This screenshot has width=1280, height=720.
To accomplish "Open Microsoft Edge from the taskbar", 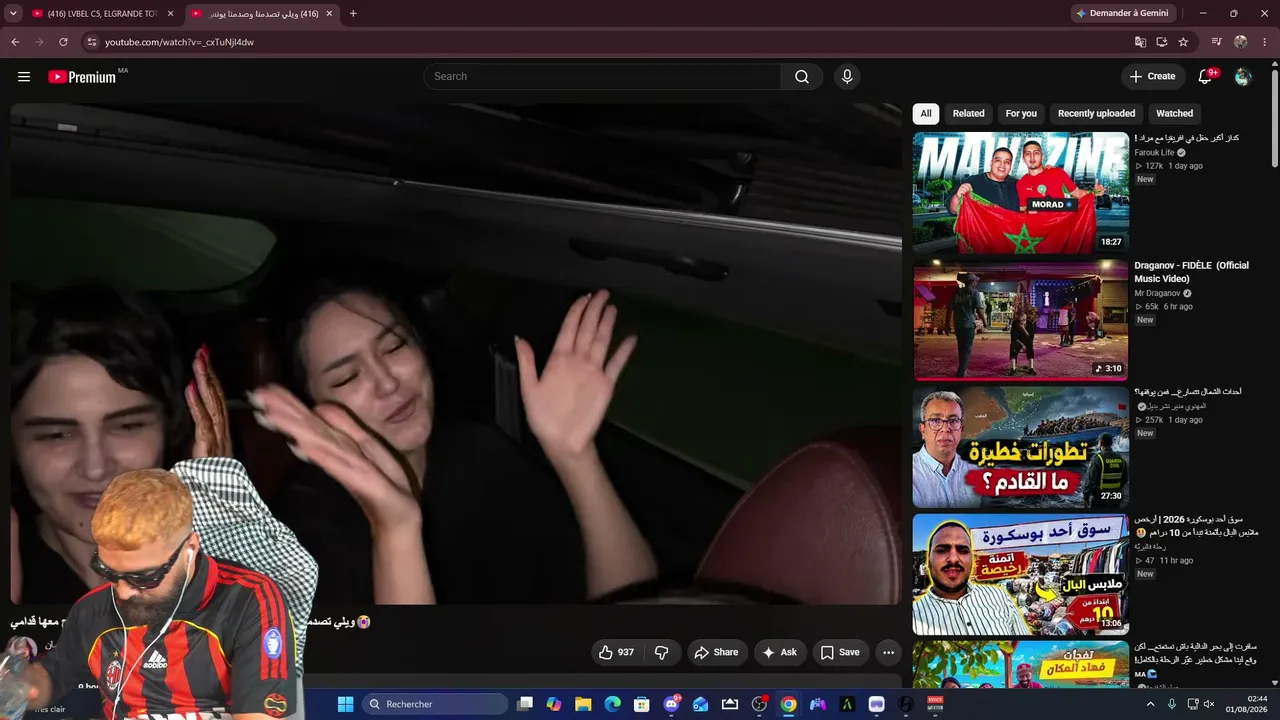I will tap(612, 704).
